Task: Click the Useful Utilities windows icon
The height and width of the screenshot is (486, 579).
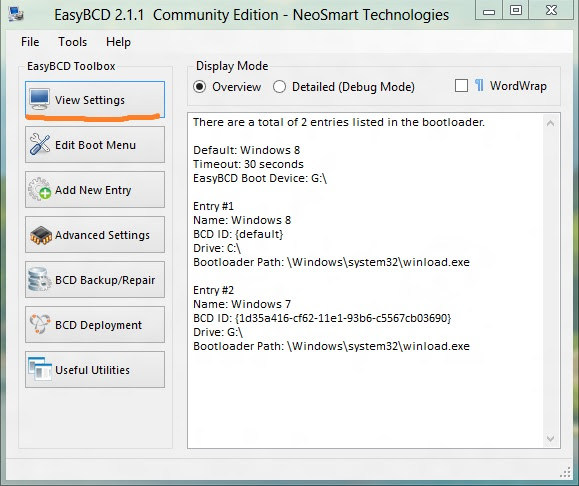Action: point(40,369)
